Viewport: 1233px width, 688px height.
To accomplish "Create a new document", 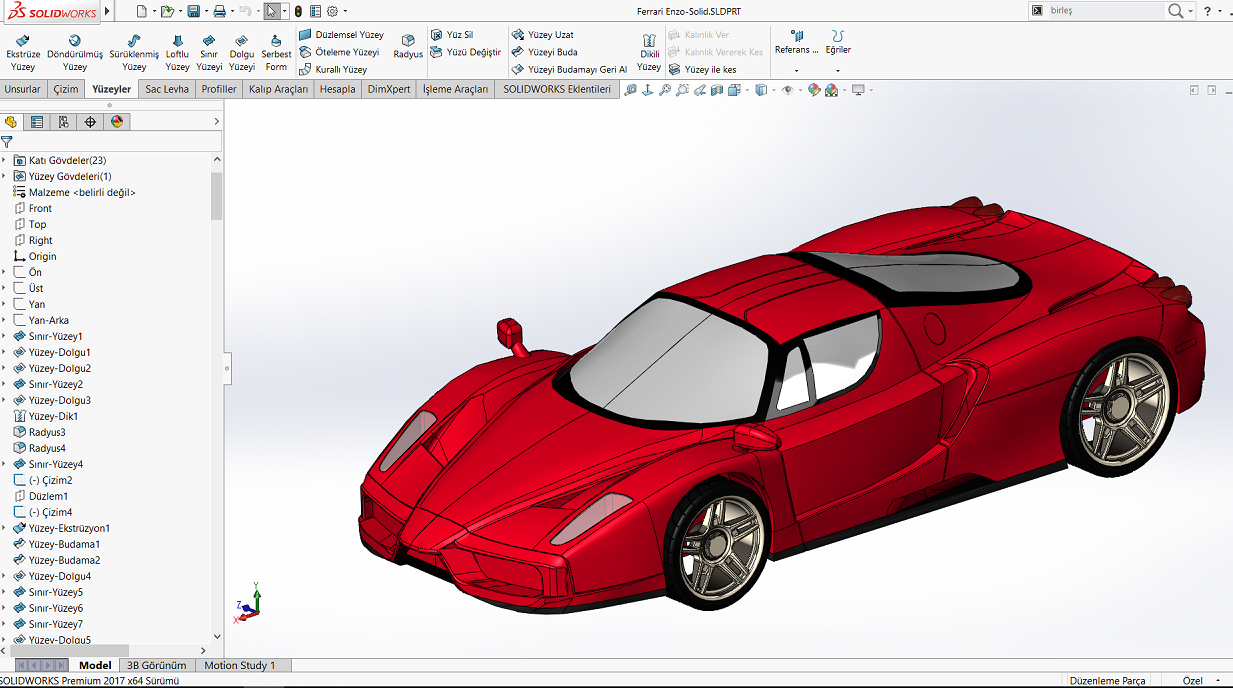I will tap(141, 11).
